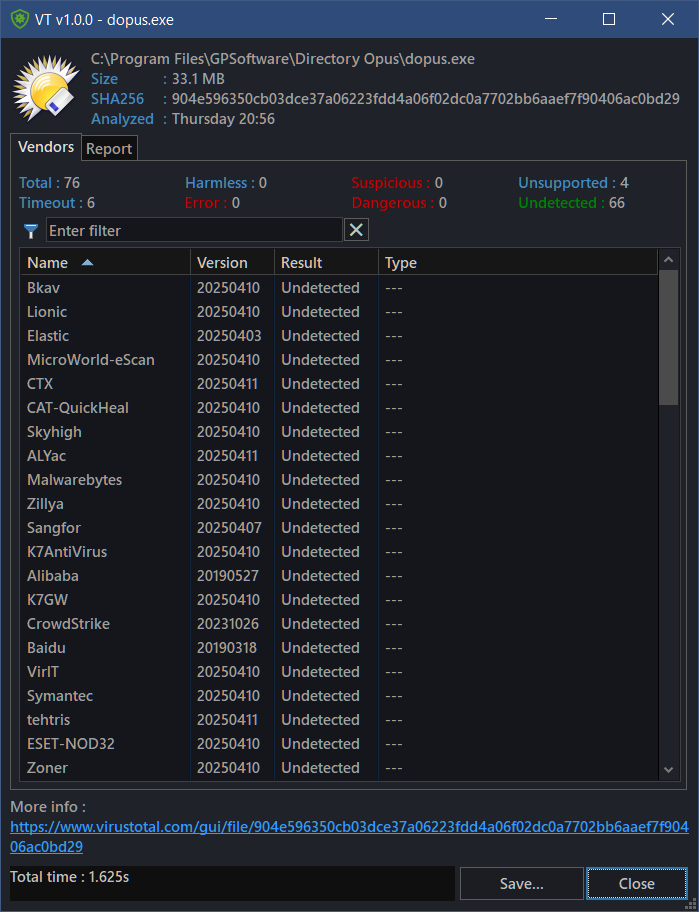Image resolution: width=699 pixels, height=912 pixels.
Task: Click the Timeout : 6 counter
Action: (x=57, y=203)
